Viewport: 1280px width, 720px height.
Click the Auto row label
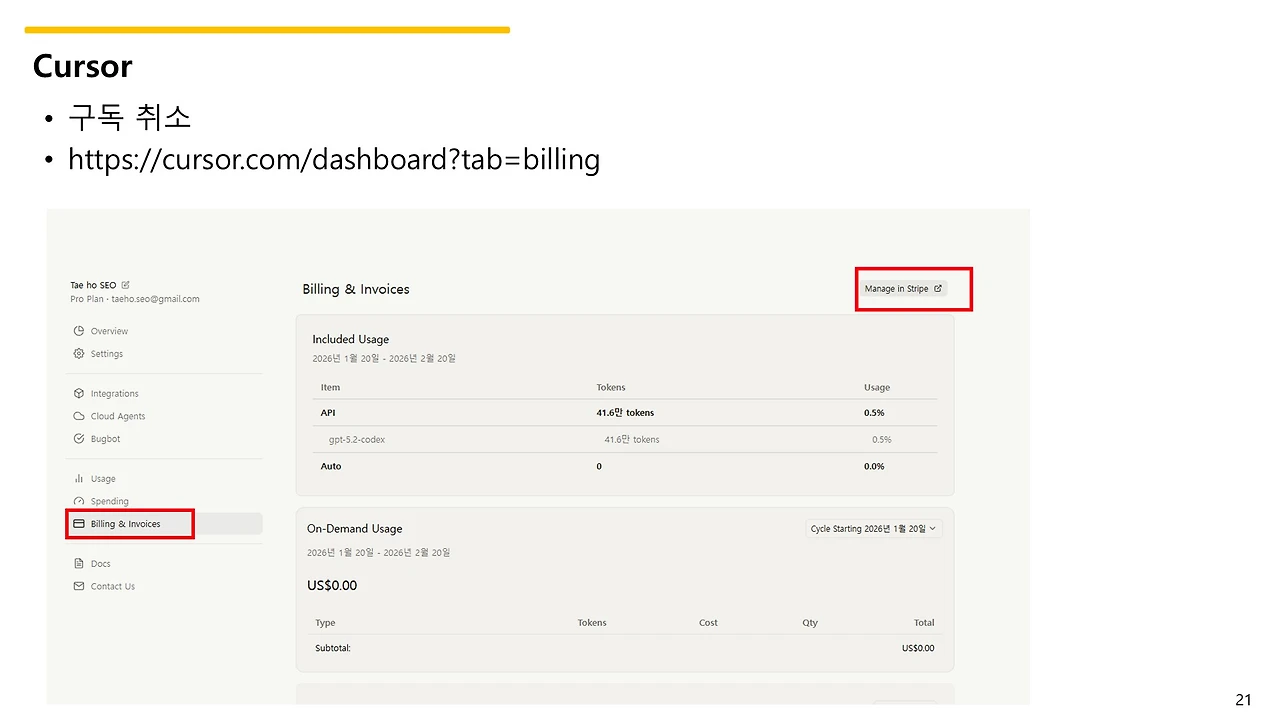click(331, 466)
